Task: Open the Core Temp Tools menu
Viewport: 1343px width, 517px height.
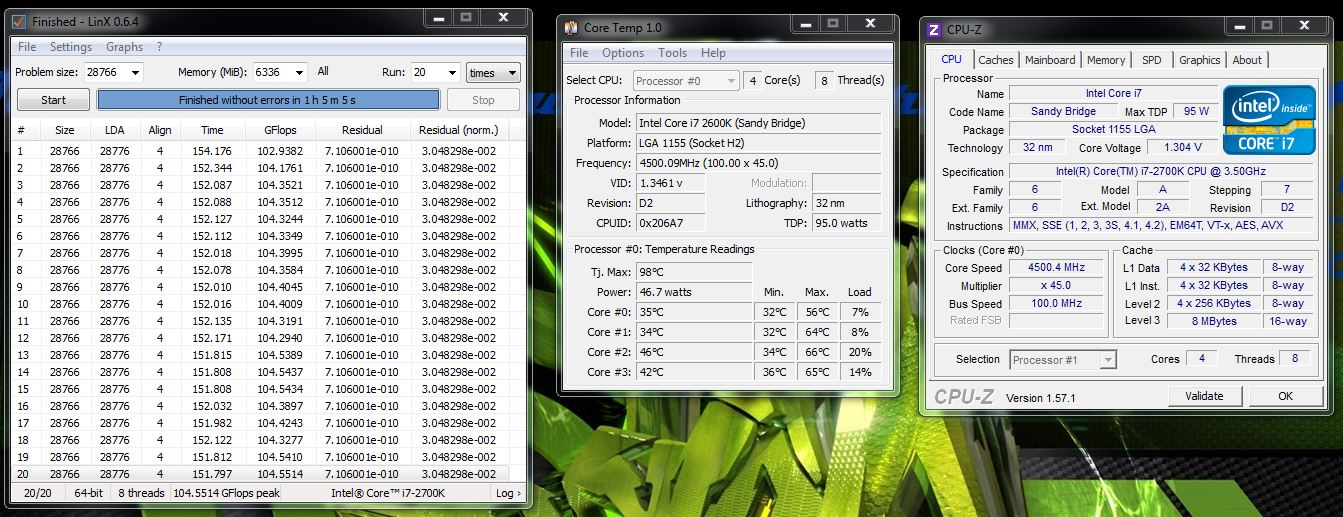Action: 673,53
